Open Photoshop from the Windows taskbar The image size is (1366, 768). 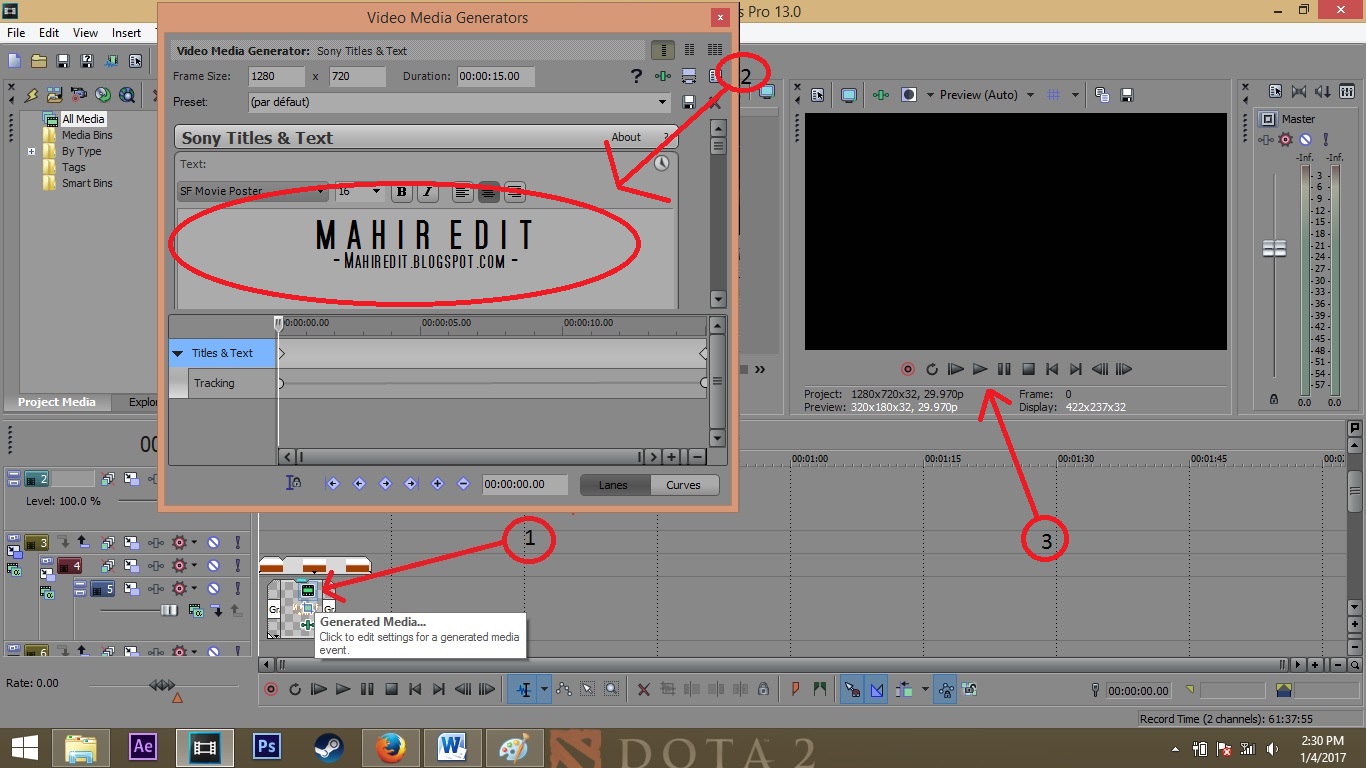point(267,747)
